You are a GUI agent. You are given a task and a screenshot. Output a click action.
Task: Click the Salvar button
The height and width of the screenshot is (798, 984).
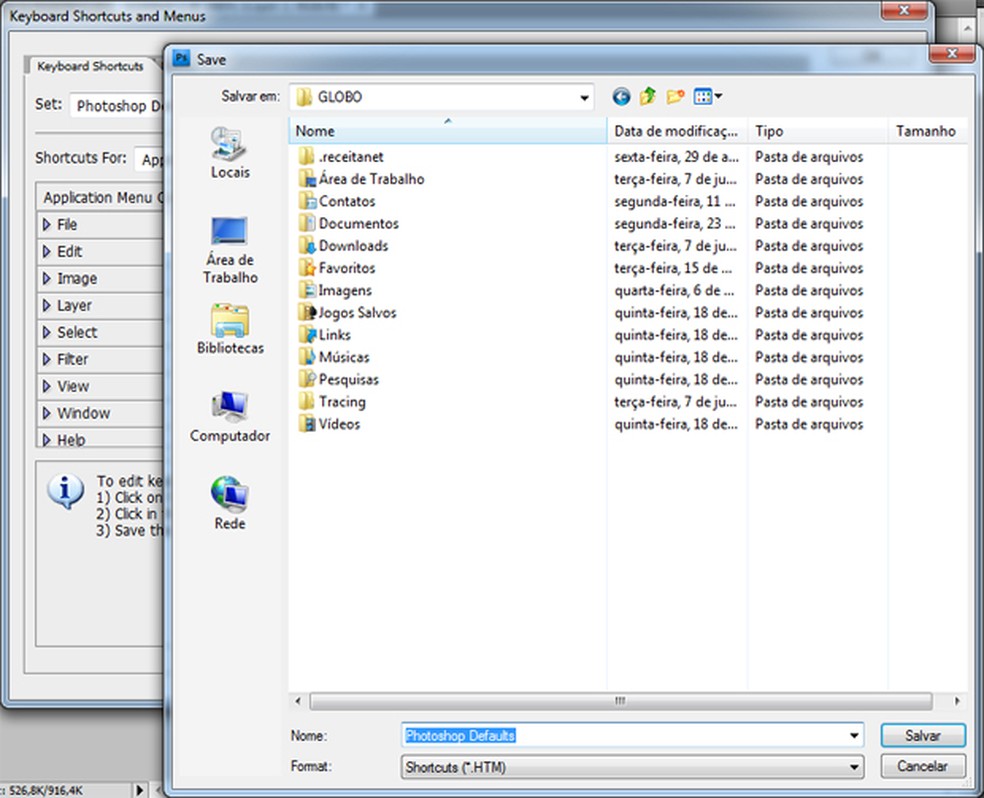[x=922, y=735]
